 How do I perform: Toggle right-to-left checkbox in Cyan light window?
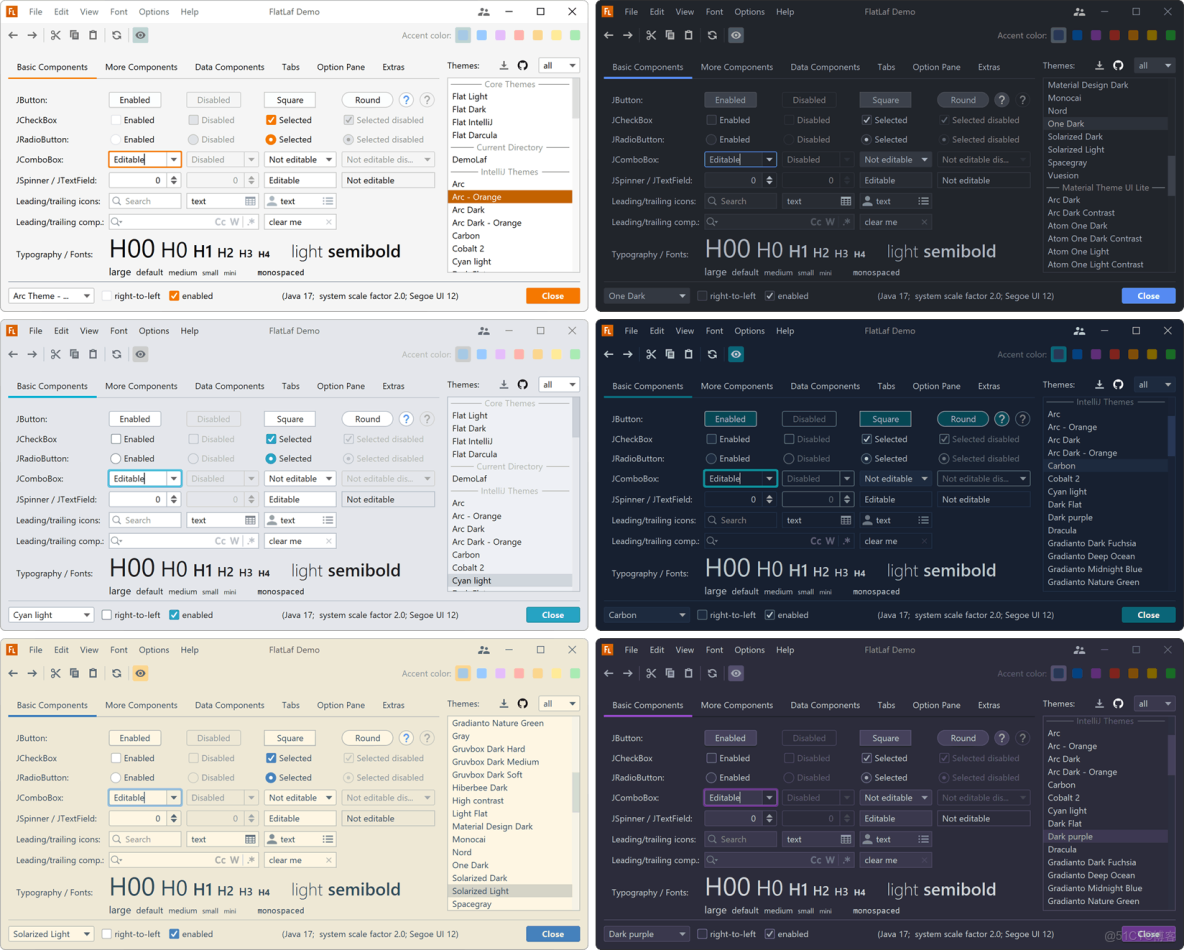pos(106,615)
